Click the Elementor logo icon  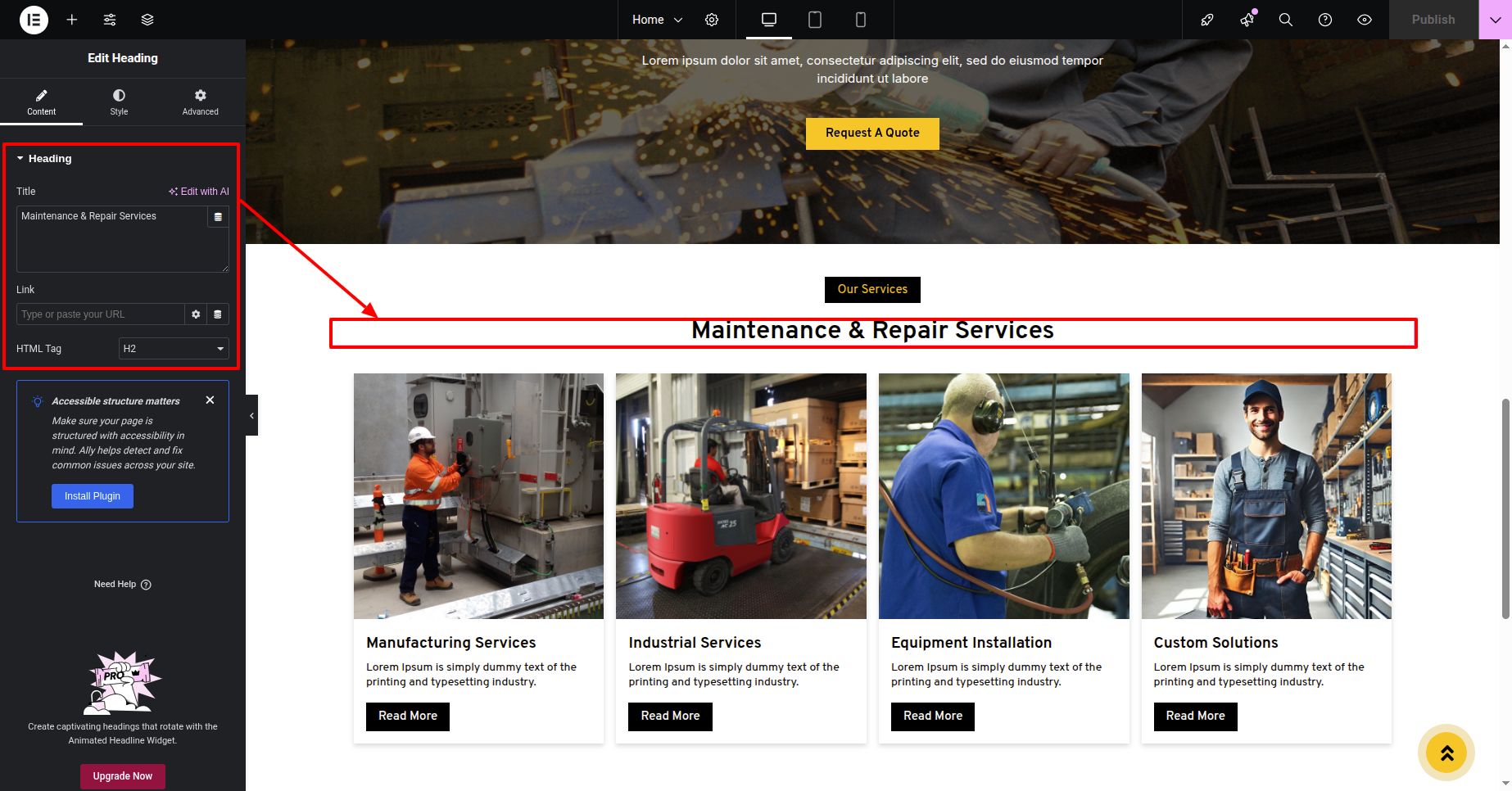click(x=34, y=20)
